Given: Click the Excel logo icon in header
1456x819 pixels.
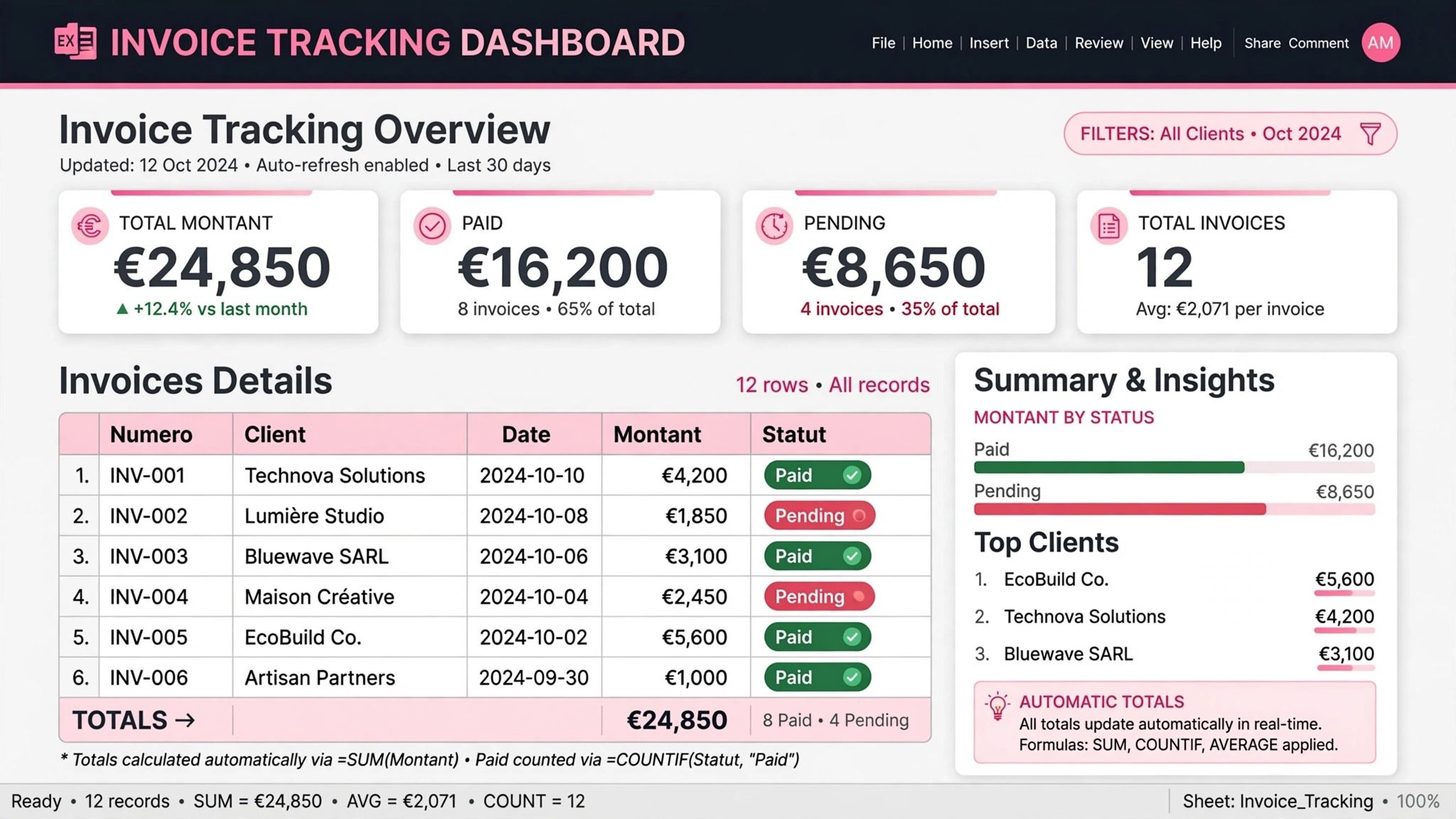Looking at the screenshot, I should pyautogui.click(x=75, y=42).
